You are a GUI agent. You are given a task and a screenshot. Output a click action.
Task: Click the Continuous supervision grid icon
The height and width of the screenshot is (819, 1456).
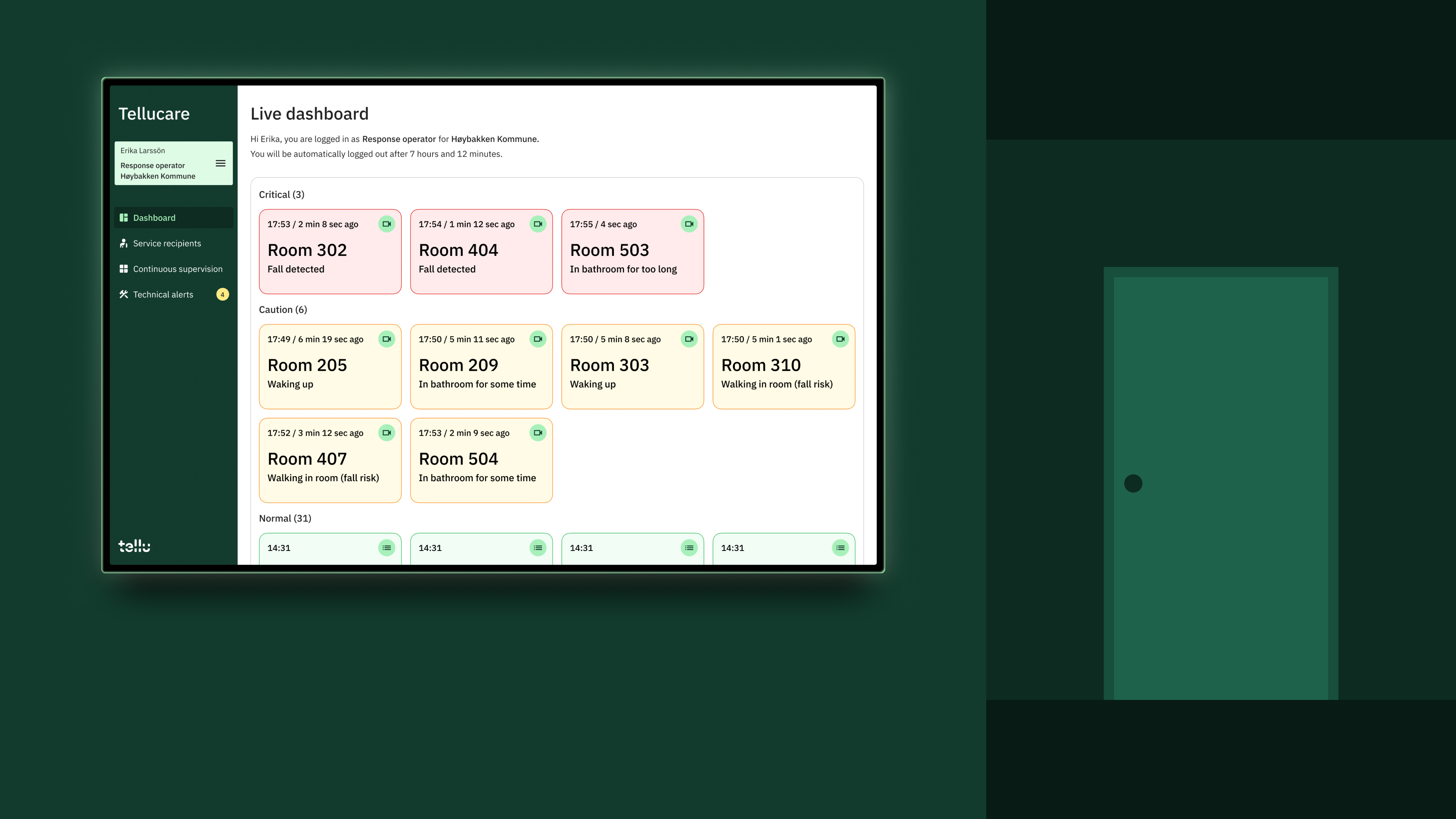tap(124, 268)
